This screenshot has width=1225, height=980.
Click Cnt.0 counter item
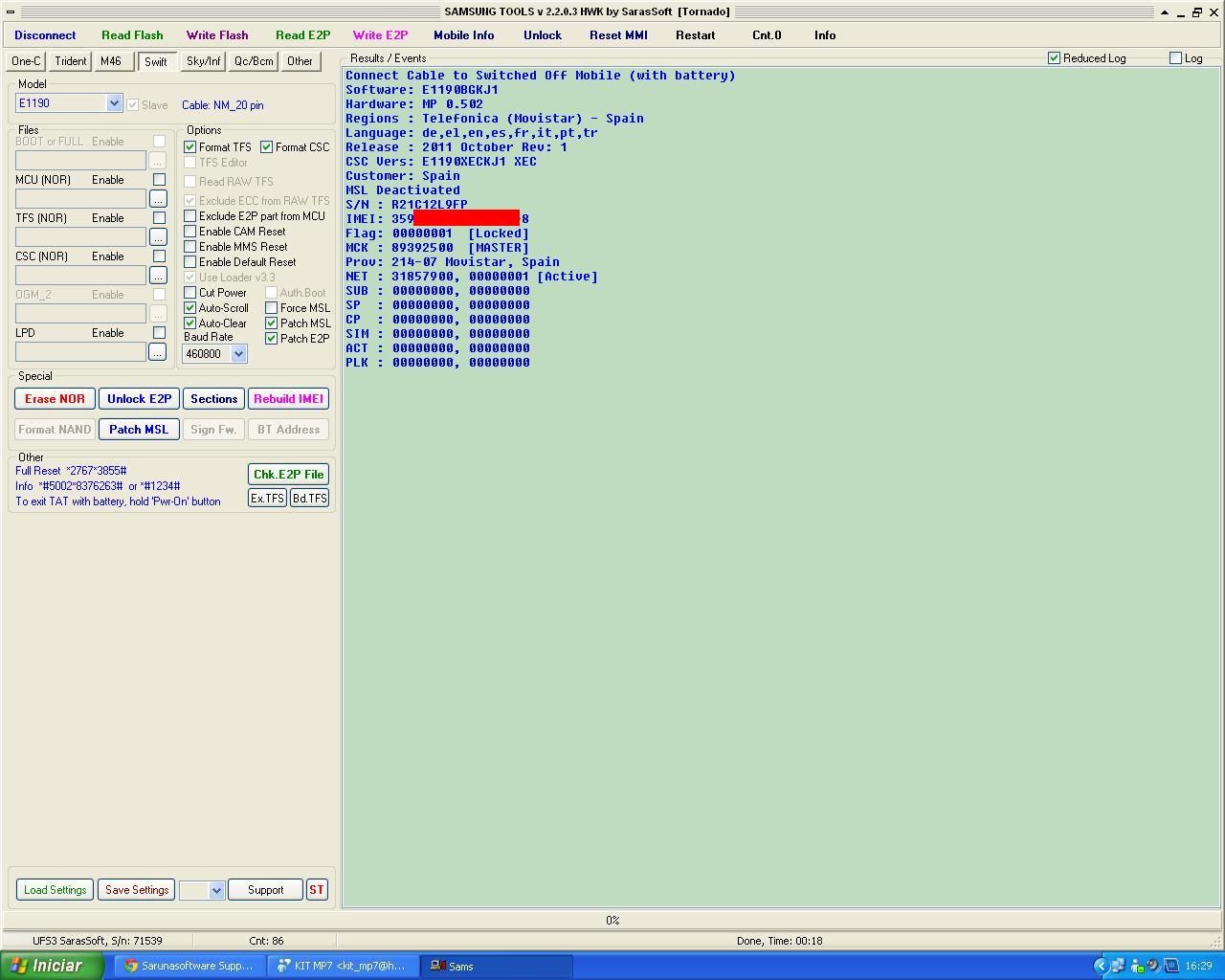pyautogui.click(x=767, y=34)
